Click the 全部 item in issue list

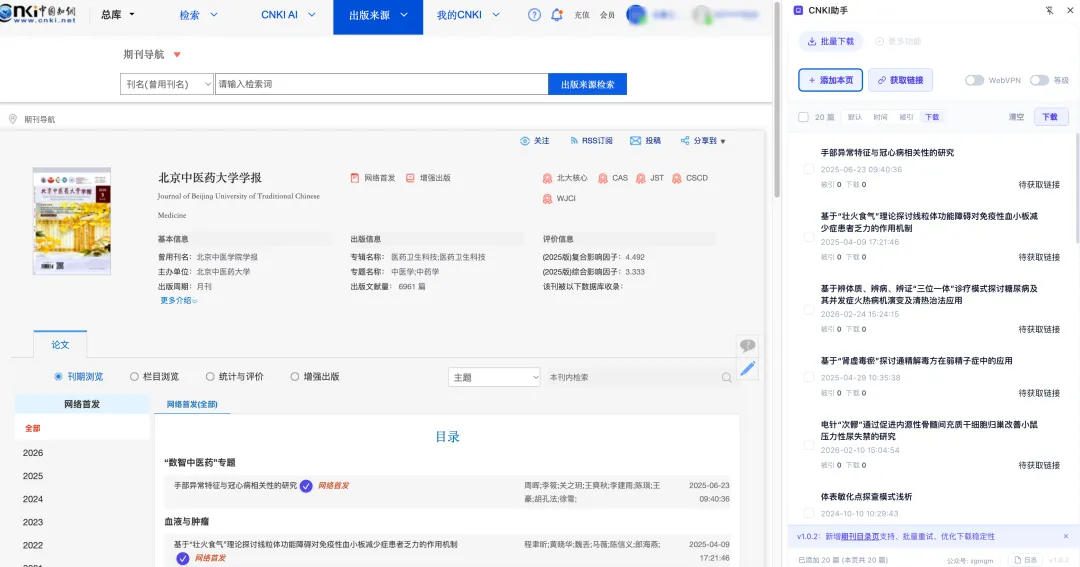tap(32, 428)
